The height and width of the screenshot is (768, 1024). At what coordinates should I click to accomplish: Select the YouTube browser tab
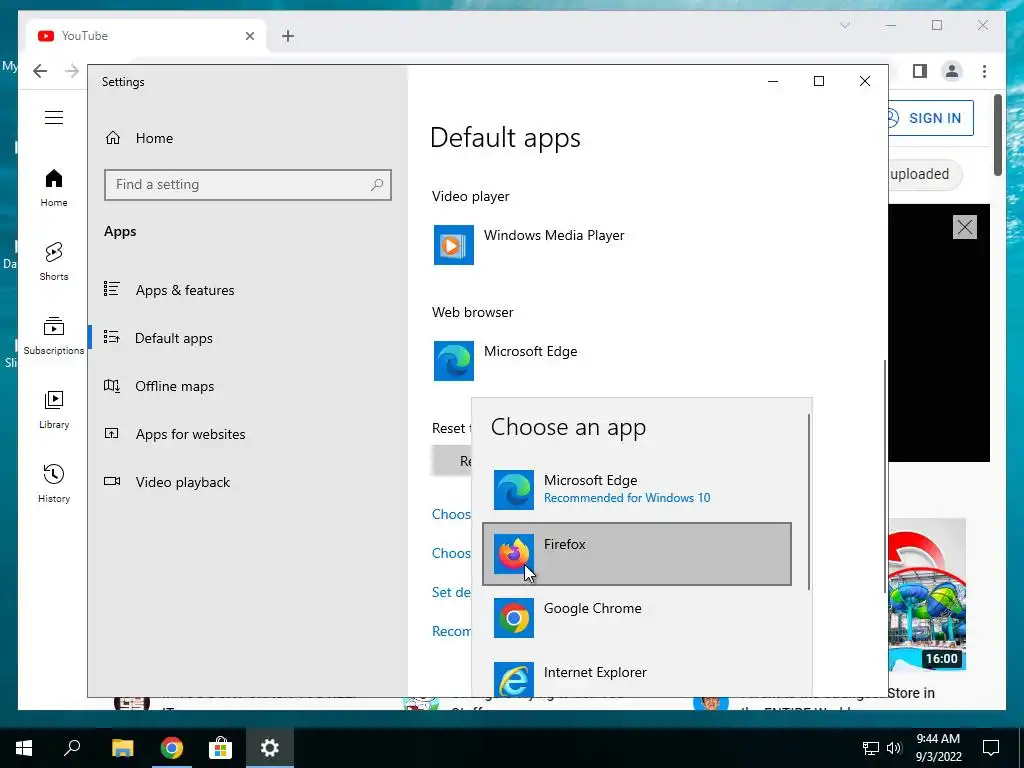coord(146,36)
